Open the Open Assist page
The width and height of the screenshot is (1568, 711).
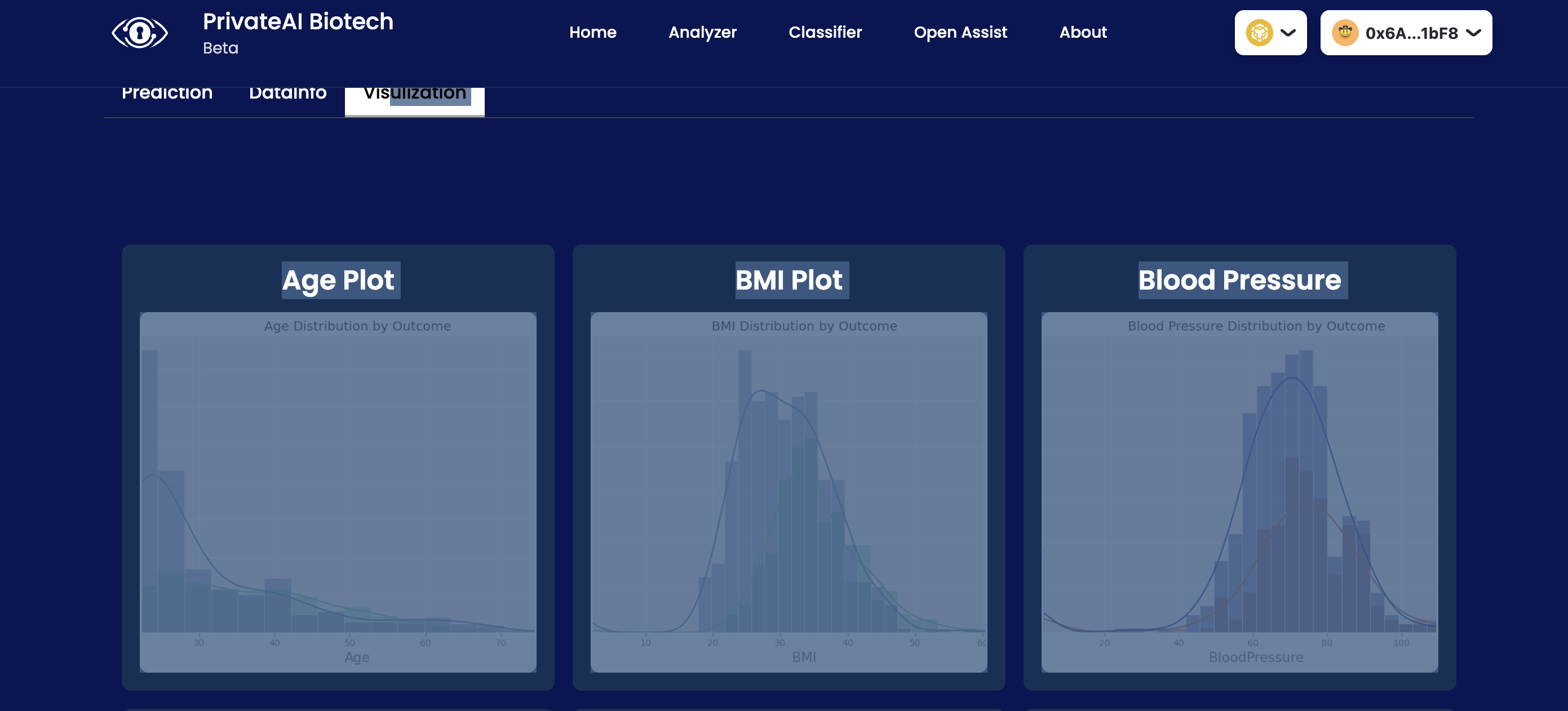click(960, 32)
